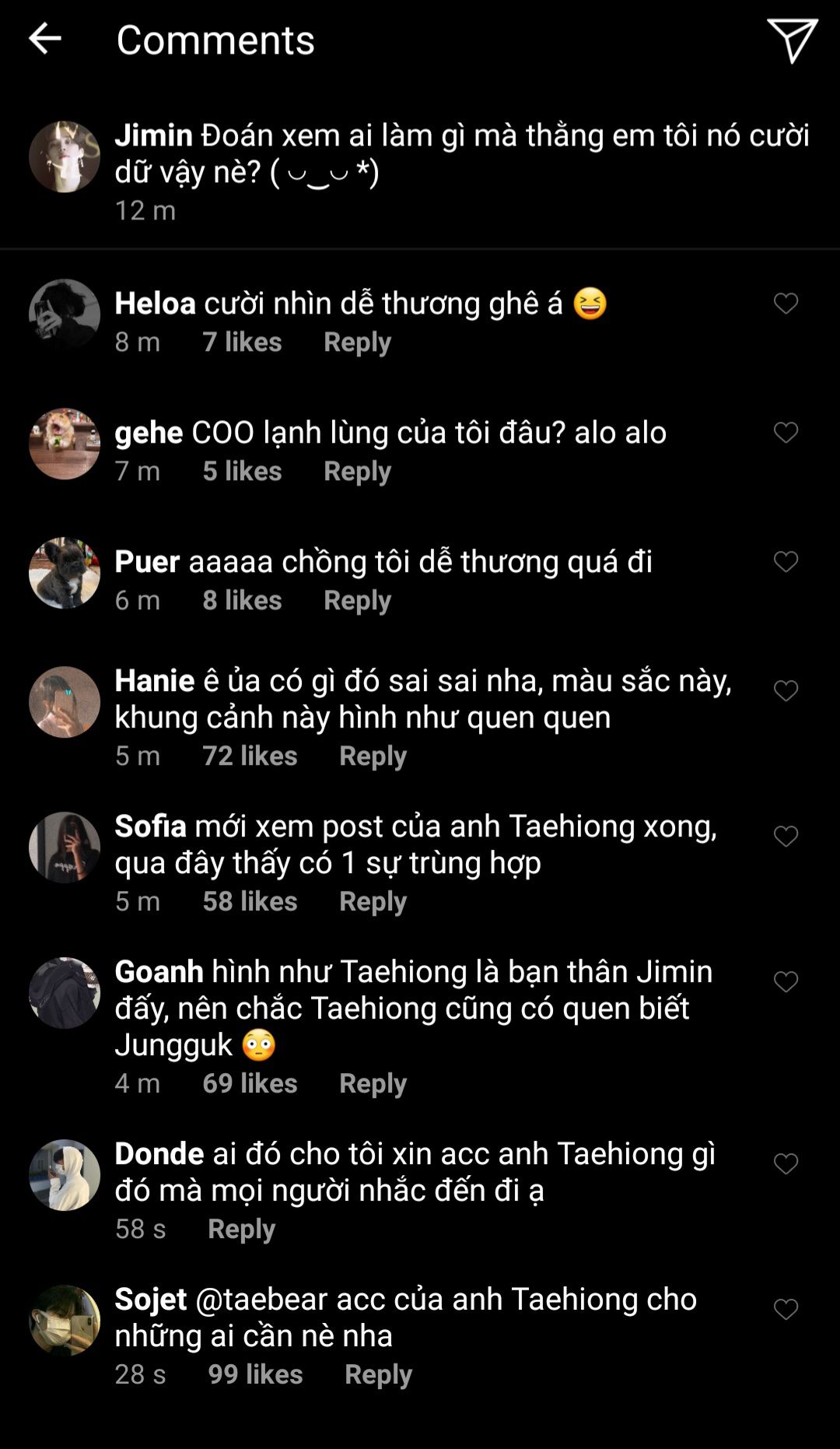
Task: Like gehe's comment with the heart
Action: pyautogui.click(x=786, y=433)
